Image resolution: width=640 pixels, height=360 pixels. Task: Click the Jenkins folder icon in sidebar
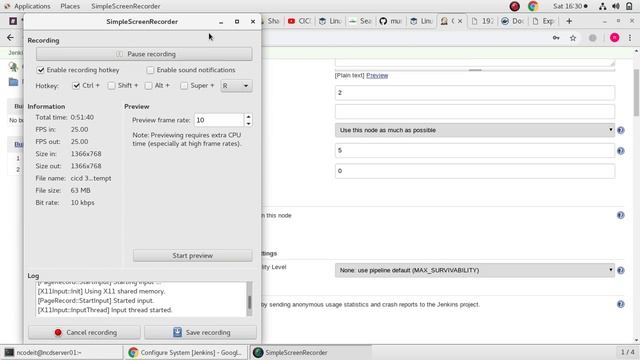[13, 82]
